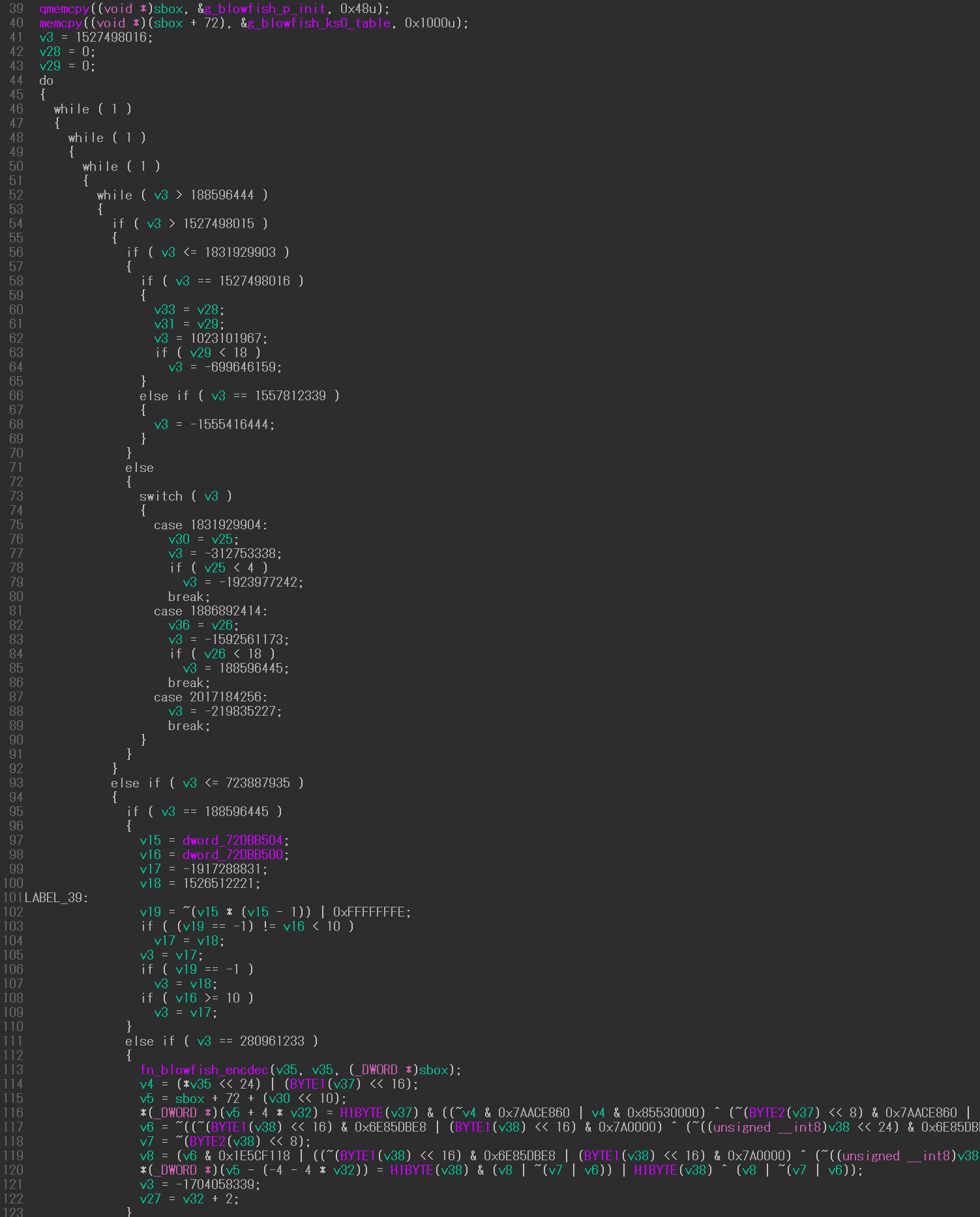Click the dword_72DBB500 global variable
This screenshot has width=980, height=1217.
tap(233, 855)
